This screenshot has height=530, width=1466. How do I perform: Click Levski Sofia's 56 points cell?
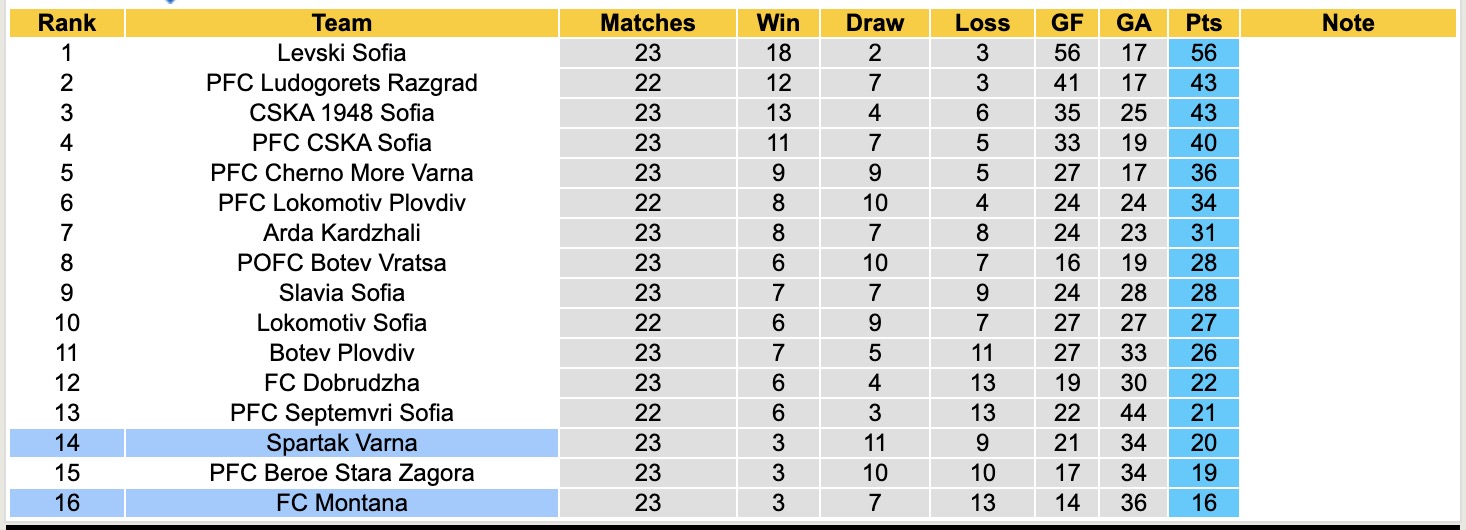[1203, 53]
